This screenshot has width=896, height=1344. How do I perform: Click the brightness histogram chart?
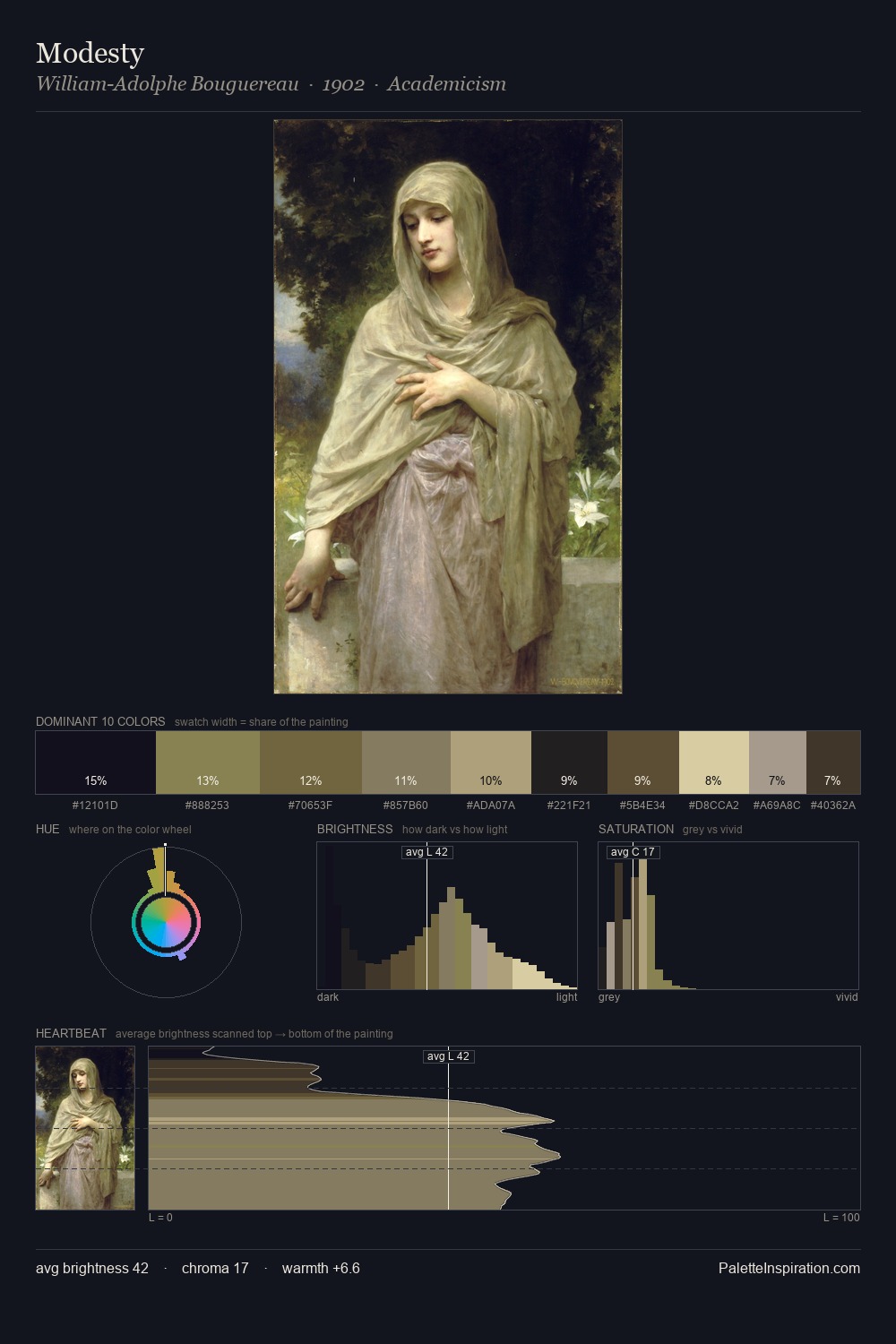click(447, 916)
